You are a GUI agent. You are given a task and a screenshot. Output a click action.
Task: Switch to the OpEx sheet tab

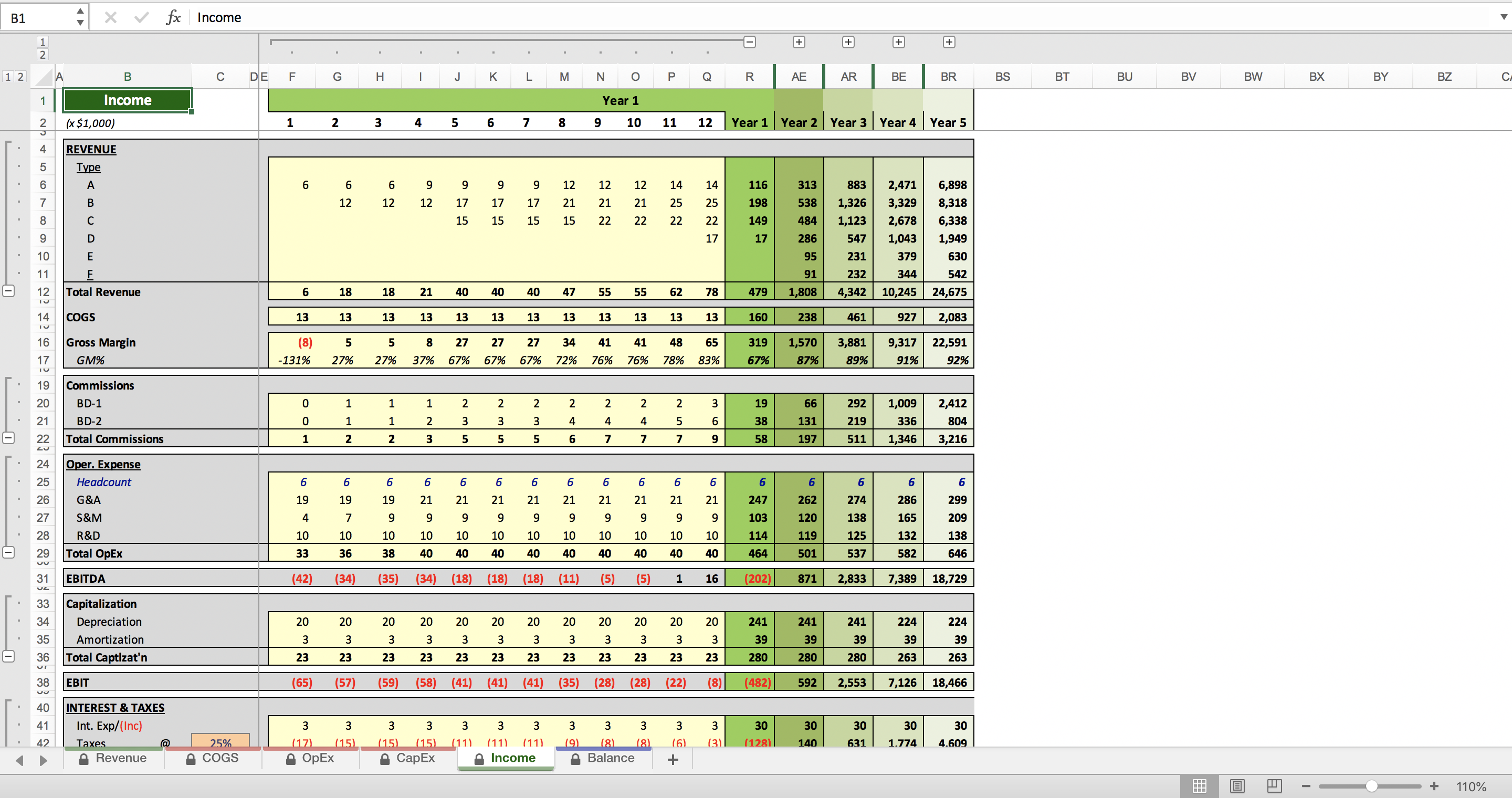310,758
